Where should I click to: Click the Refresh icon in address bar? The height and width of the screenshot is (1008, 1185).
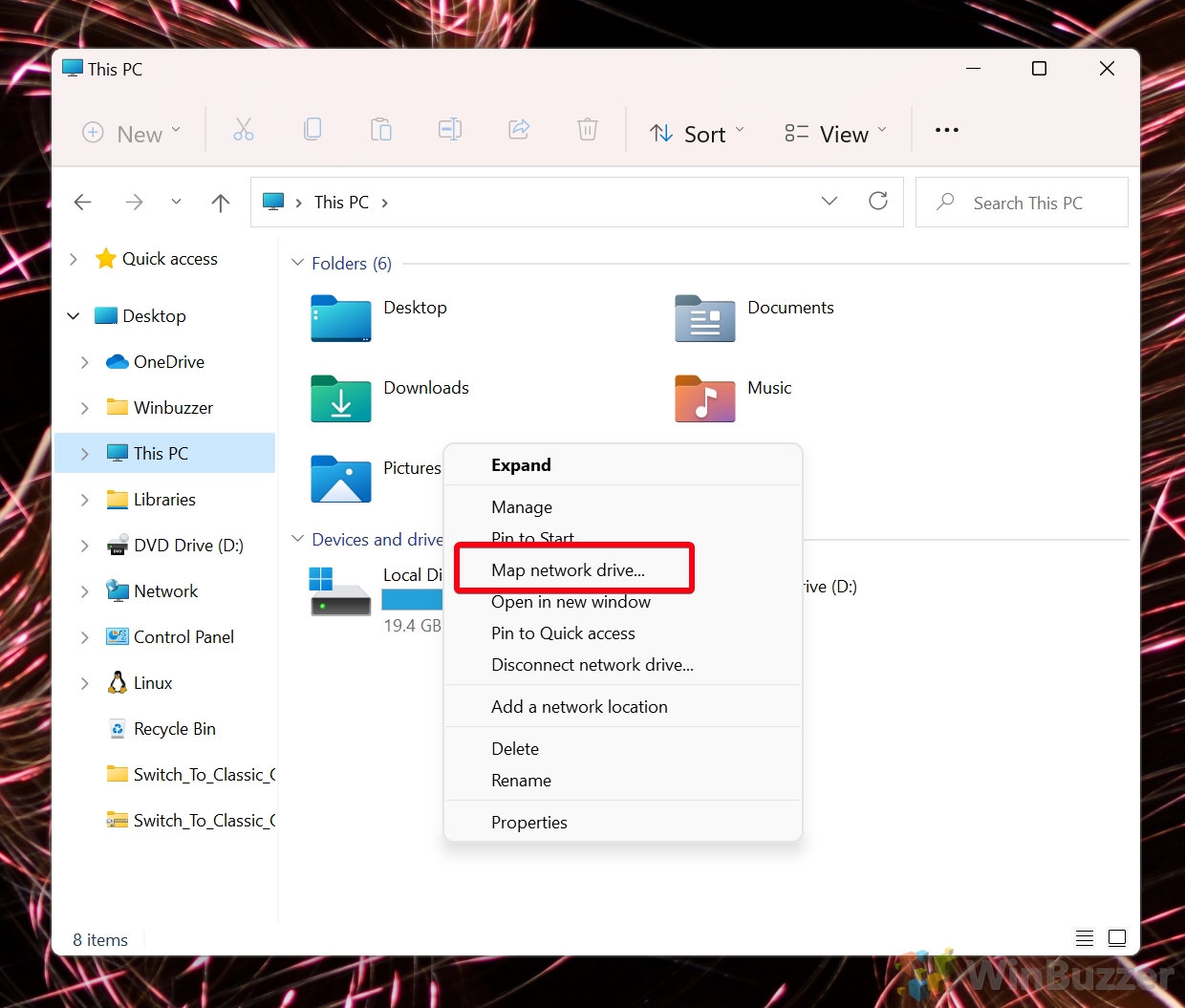point(878,201)
